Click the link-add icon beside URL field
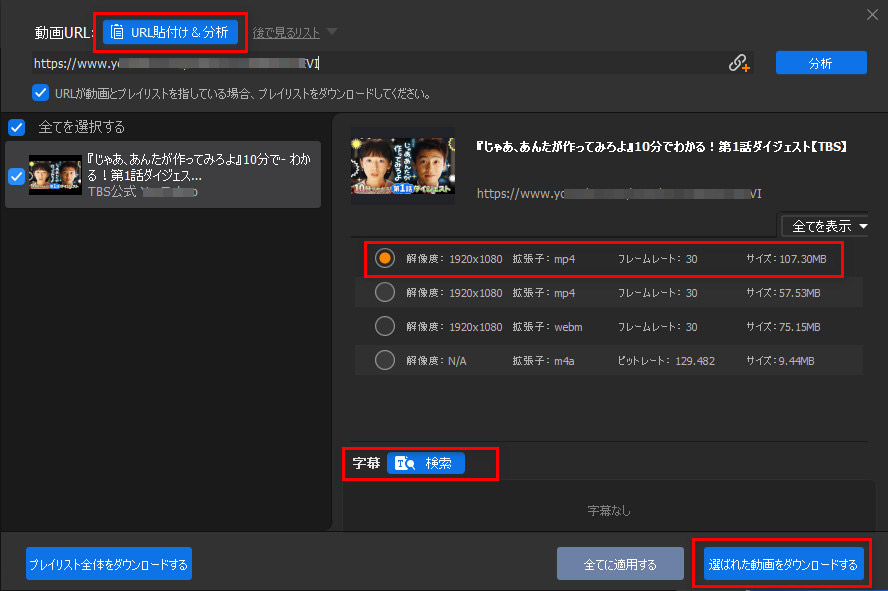The image size is (888, 591). (x=739, y=63)
